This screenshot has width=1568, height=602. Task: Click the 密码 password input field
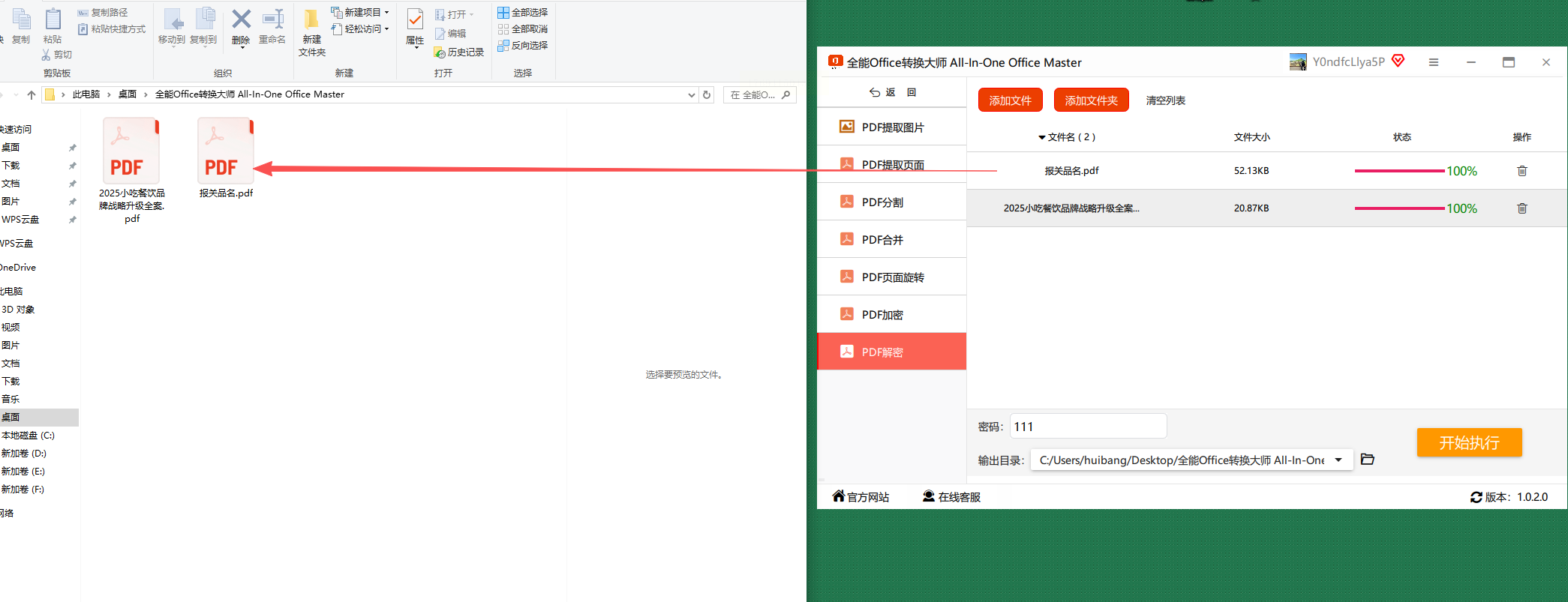[x=1088, y=426]
